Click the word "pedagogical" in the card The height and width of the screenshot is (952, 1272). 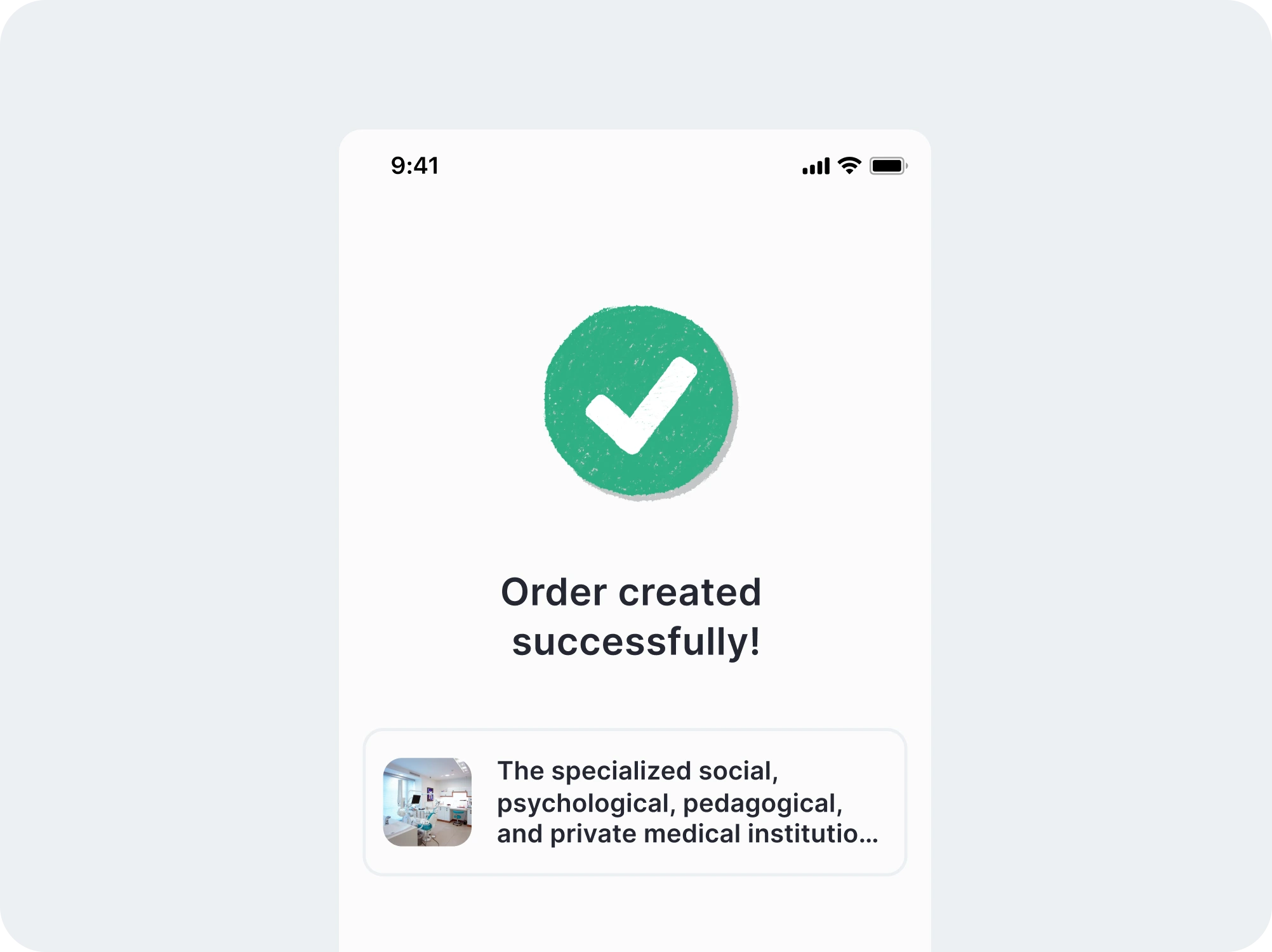click(x=759, y=803)
